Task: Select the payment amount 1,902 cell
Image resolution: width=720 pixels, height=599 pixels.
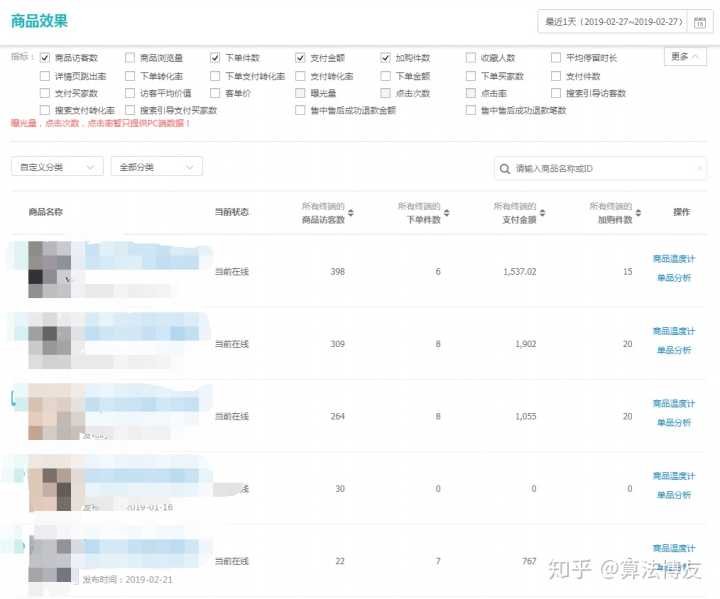Action: pos(525,344)
